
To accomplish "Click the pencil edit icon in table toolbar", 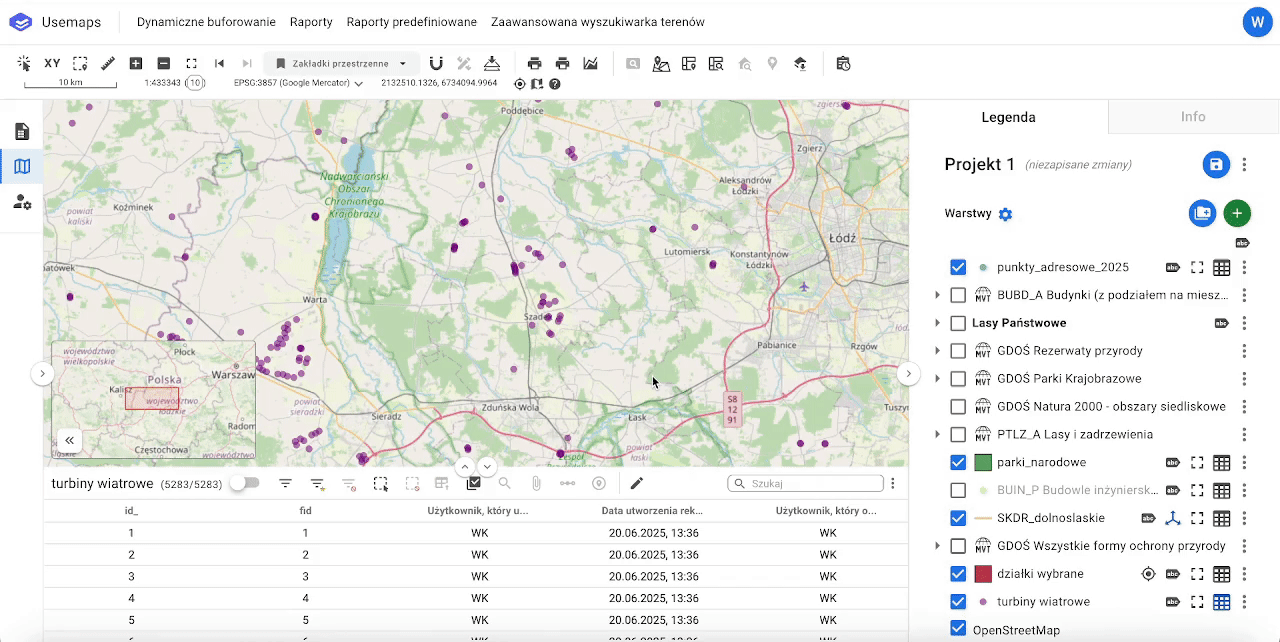I will [x=636, y=483].
